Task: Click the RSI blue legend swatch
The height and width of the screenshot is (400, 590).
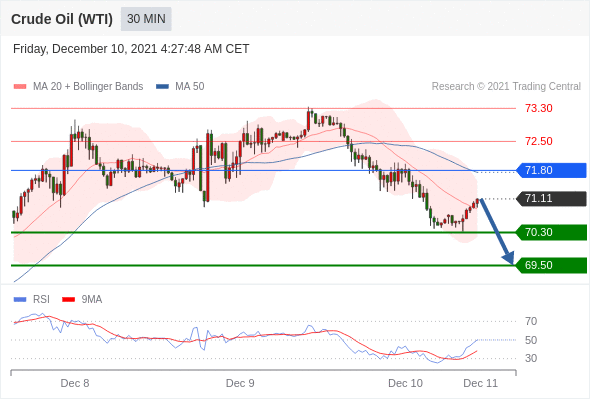Action: click(x=20, y=300)
